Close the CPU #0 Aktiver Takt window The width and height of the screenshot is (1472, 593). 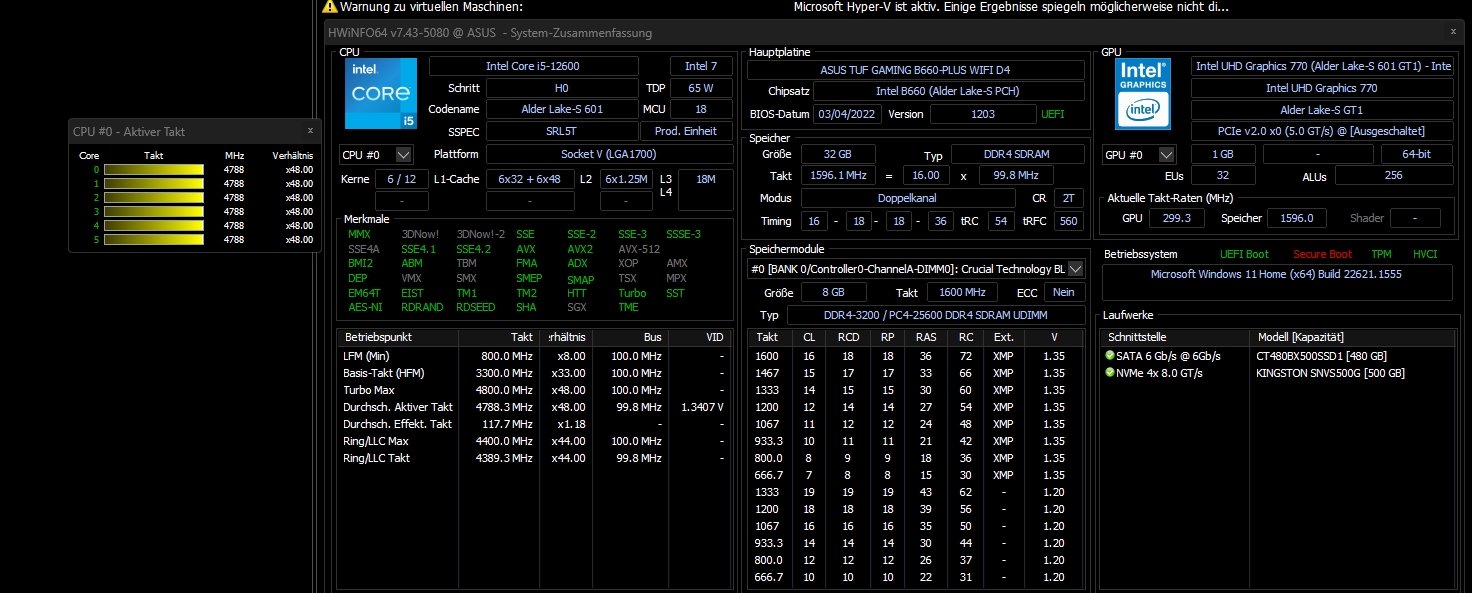click(x=310, y=130)
